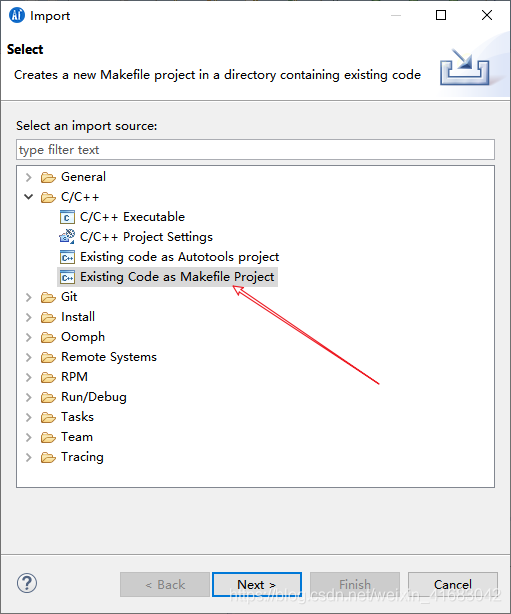The height and width of the screenshot is (614, 511).
Task: Expand the General category arrow
Action: (29, 177)
